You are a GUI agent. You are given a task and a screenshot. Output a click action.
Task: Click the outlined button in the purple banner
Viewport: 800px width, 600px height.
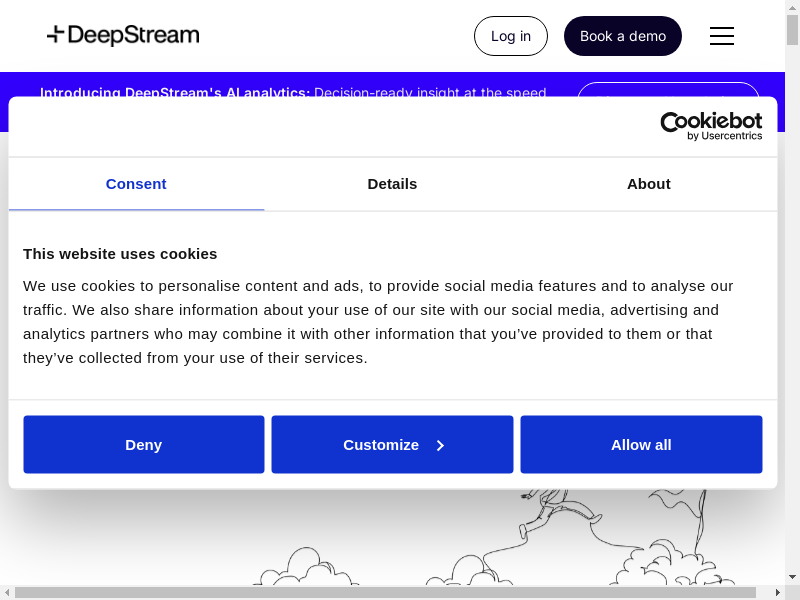(668, 89)
